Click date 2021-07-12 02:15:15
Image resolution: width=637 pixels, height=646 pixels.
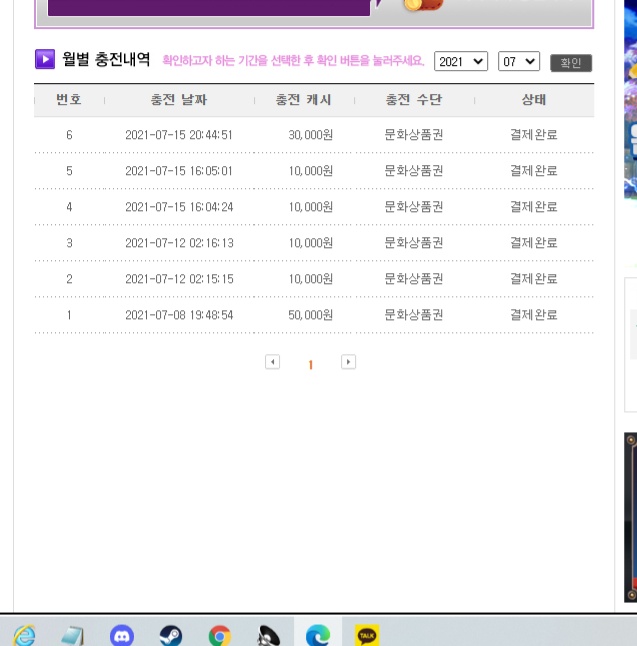(x=179, y=279)
